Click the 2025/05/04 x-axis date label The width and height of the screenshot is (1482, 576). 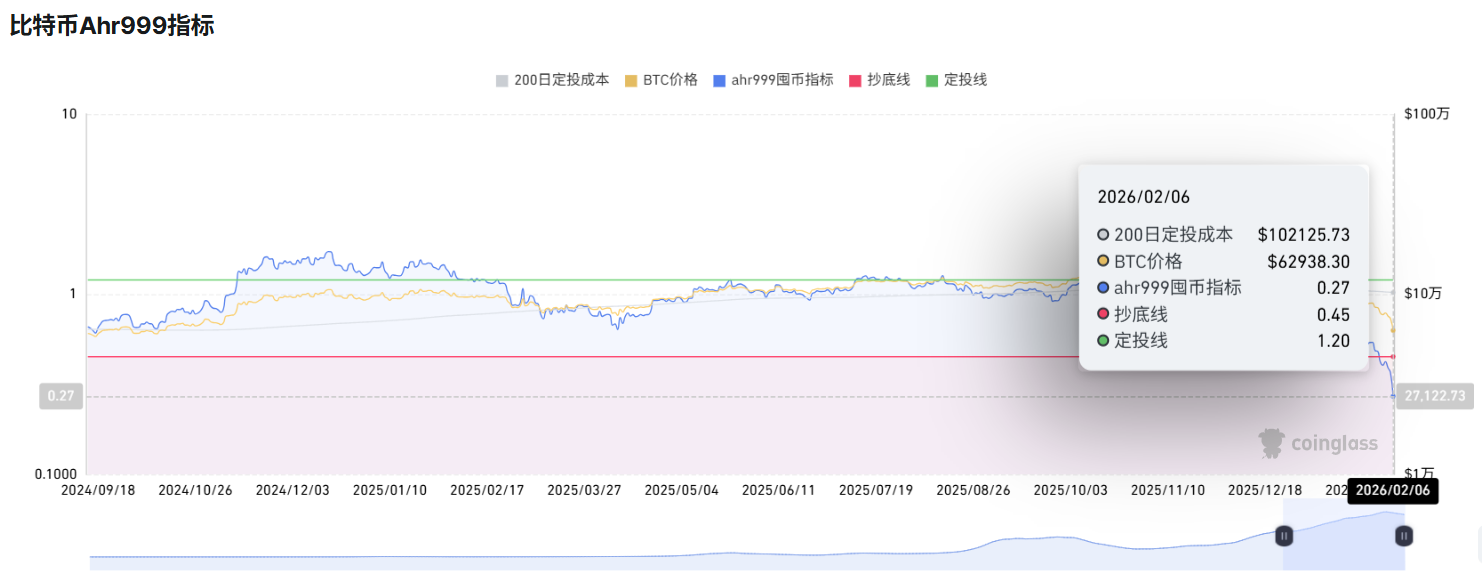click(x=681, y=491)
